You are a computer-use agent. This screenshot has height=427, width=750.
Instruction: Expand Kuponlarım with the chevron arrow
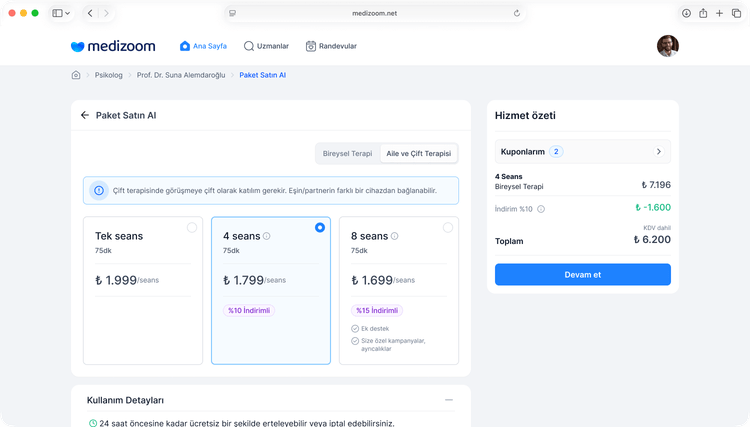click(658, 152)
